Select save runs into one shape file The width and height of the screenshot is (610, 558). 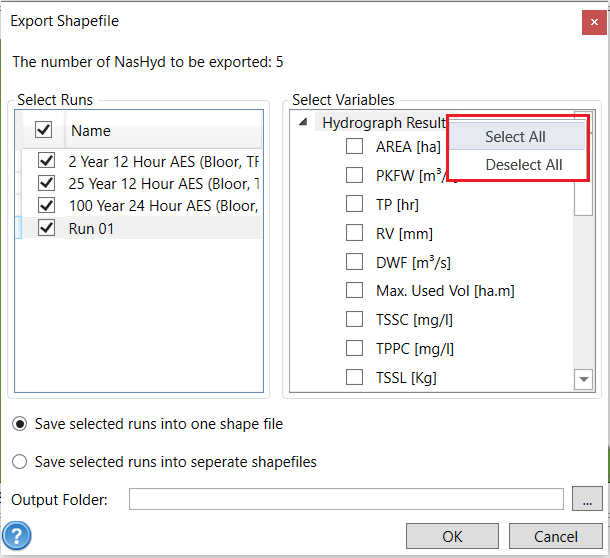pyautogui.click(x=19, y=424)
